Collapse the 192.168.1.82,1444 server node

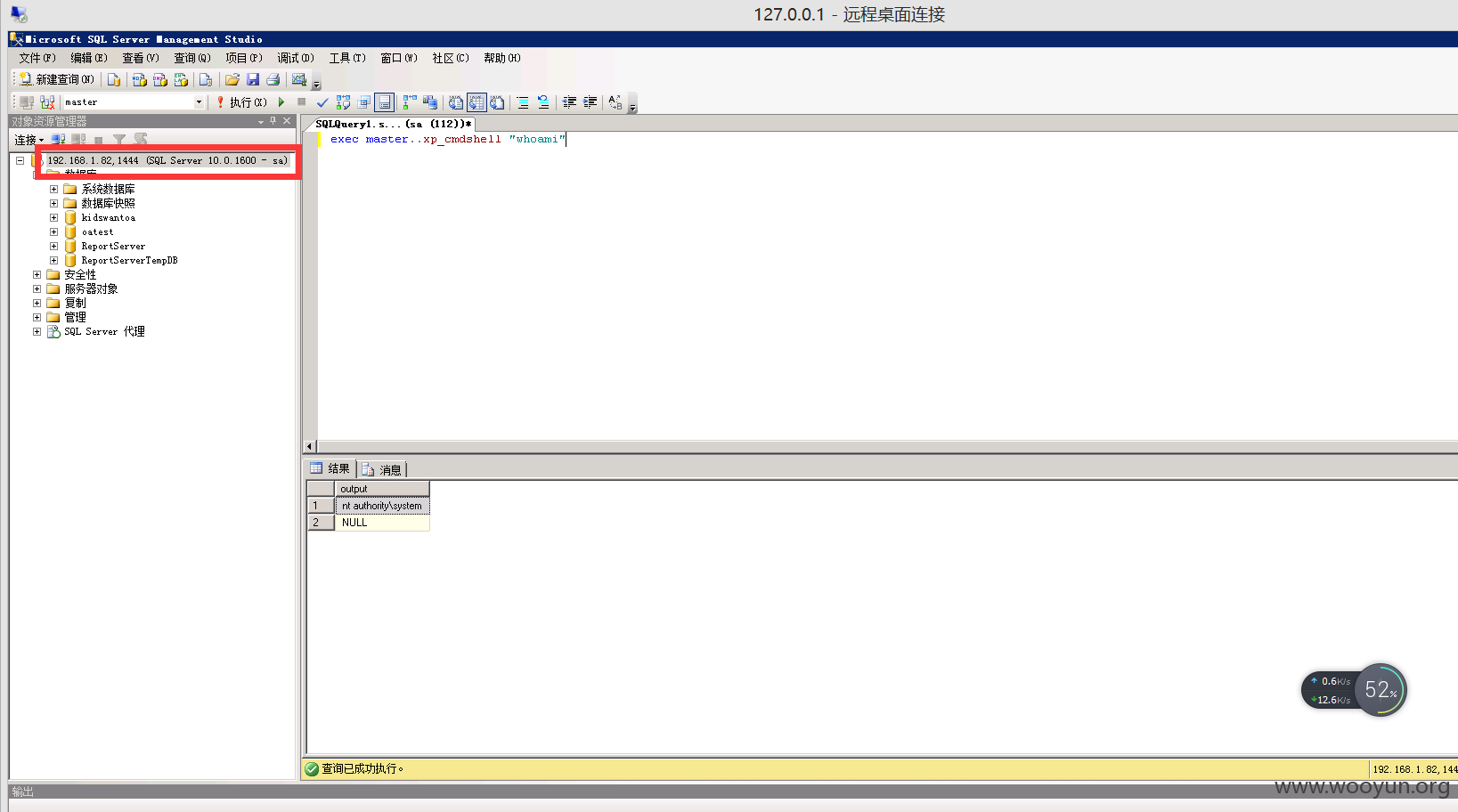pos(20,161)
